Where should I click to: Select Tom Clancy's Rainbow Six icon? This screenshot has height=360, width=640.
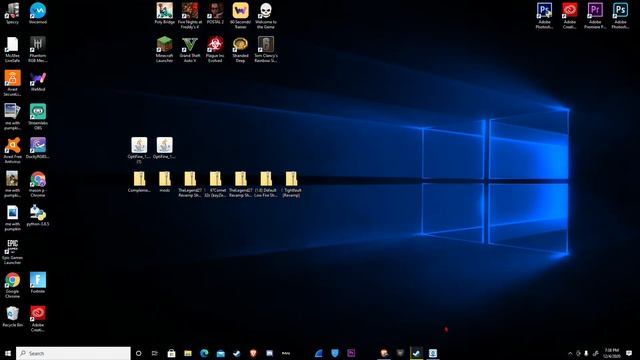[266, 49]
